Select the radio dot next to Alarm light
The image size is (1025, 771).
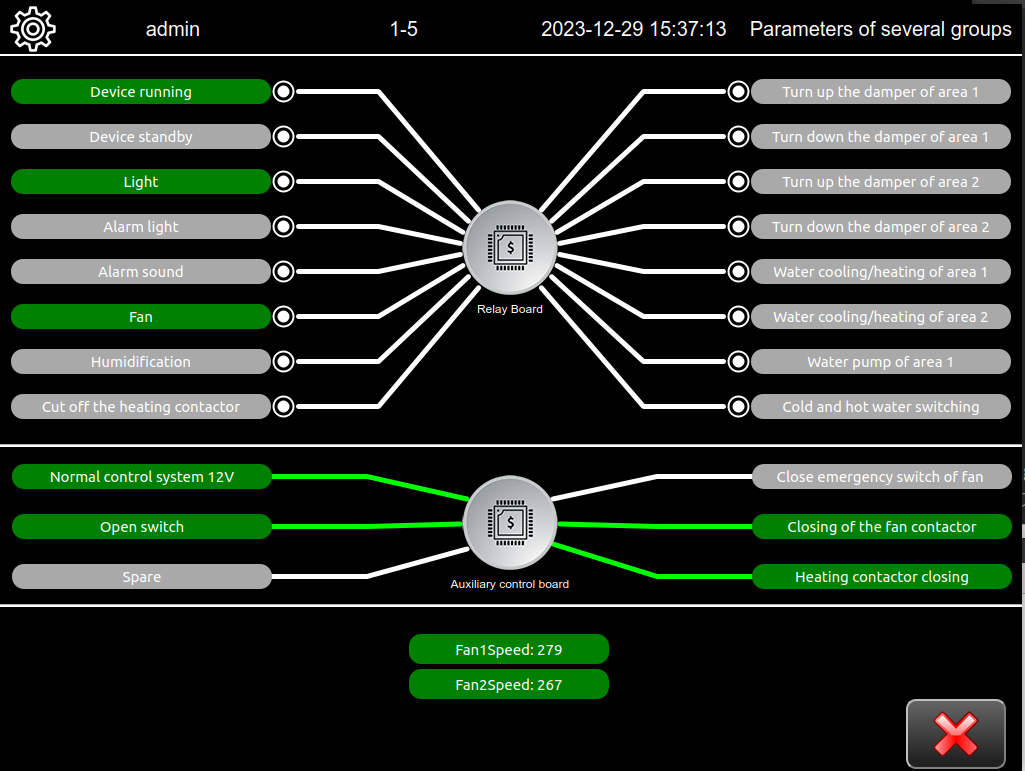coord(283,227)
